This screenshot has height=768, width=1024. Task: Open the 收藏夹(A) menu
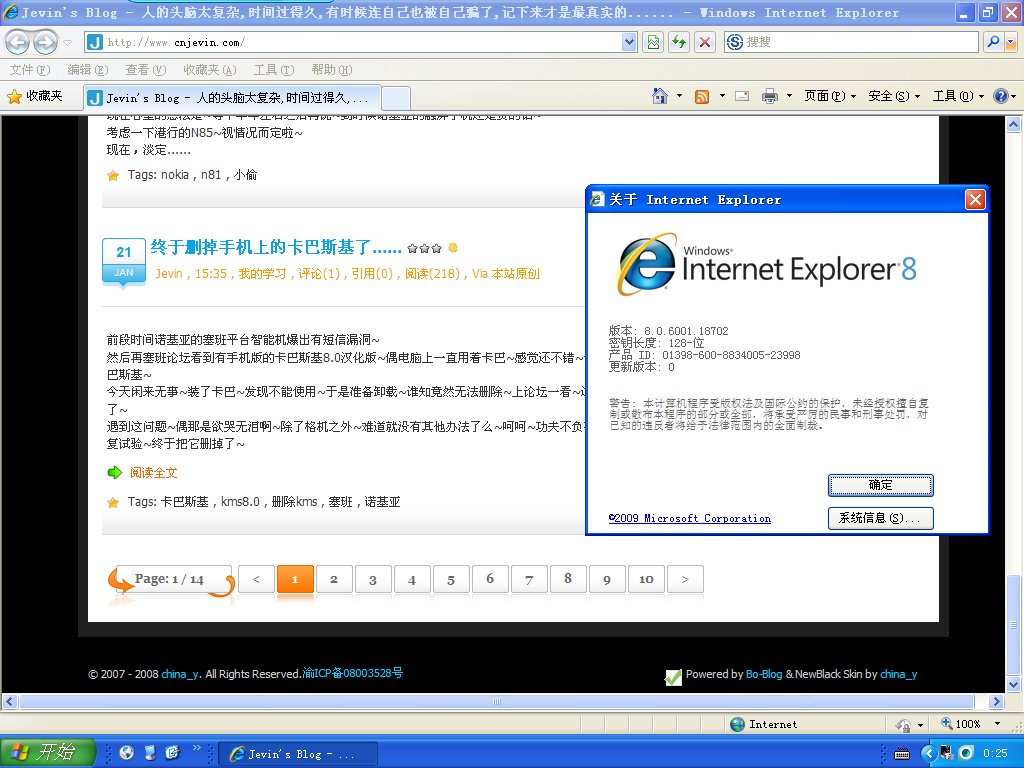click(210, 70)
